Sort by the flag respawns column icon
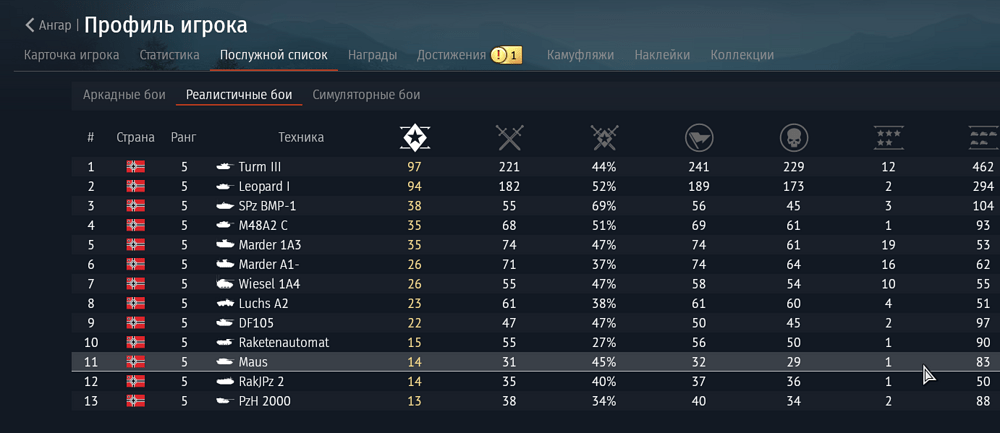Viewport: 1000px width, 433px height. (698, 137)
